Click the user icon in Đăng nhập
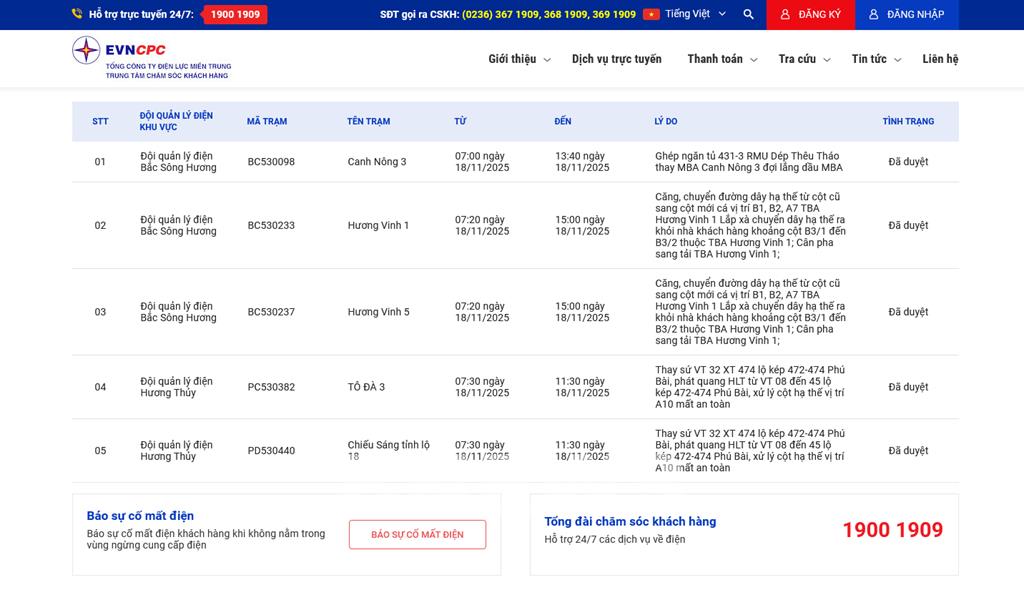 [x=873, y=15]
